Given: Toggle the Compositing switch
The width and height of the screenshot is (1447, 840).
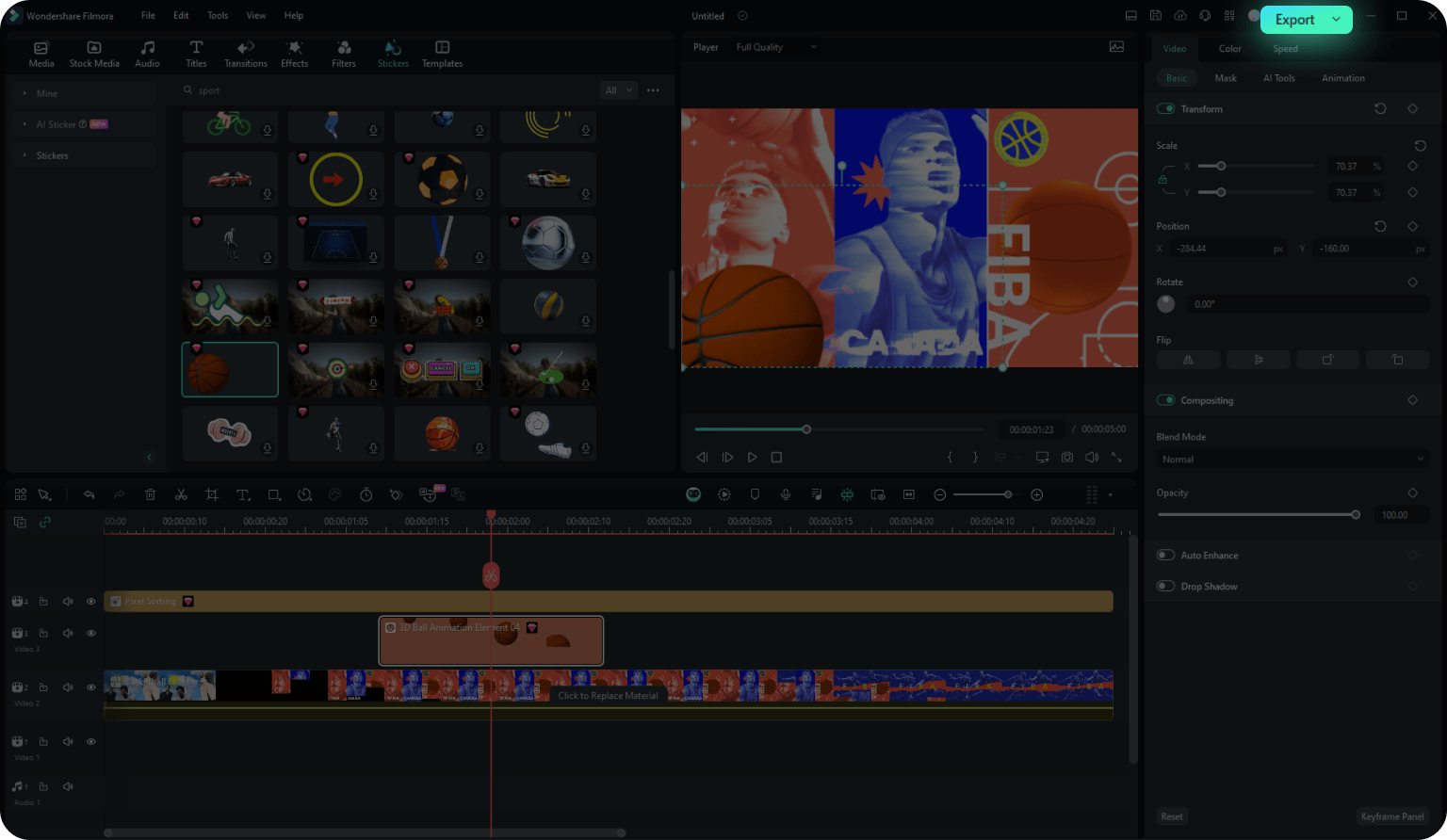Looking at the screenshot, I should [1166, 400].
